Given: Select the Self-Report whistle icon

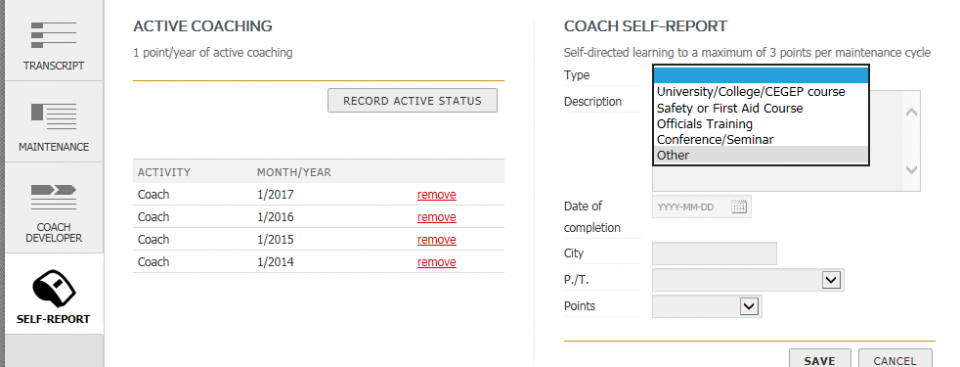Looking at the screenshot, I should pos(54,289).
